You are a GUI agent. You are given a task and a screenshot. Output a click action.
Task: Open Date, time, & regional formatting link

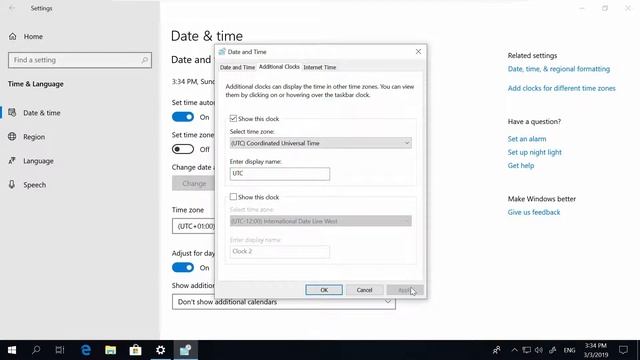tap(558, 69)
